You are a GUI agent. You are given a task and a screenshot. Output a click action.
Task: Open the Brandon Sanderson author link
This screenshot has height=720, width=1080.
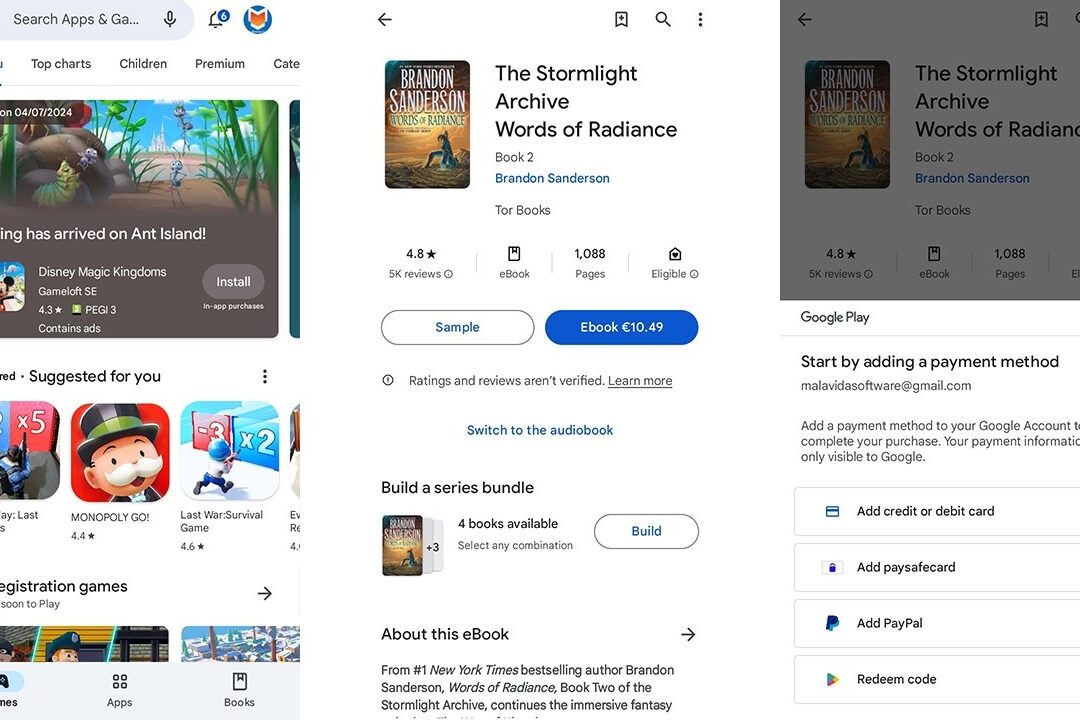tap(552, 178)
